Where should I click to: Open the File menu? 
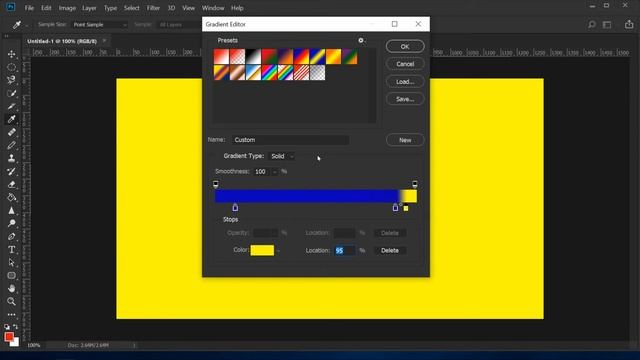29,8
